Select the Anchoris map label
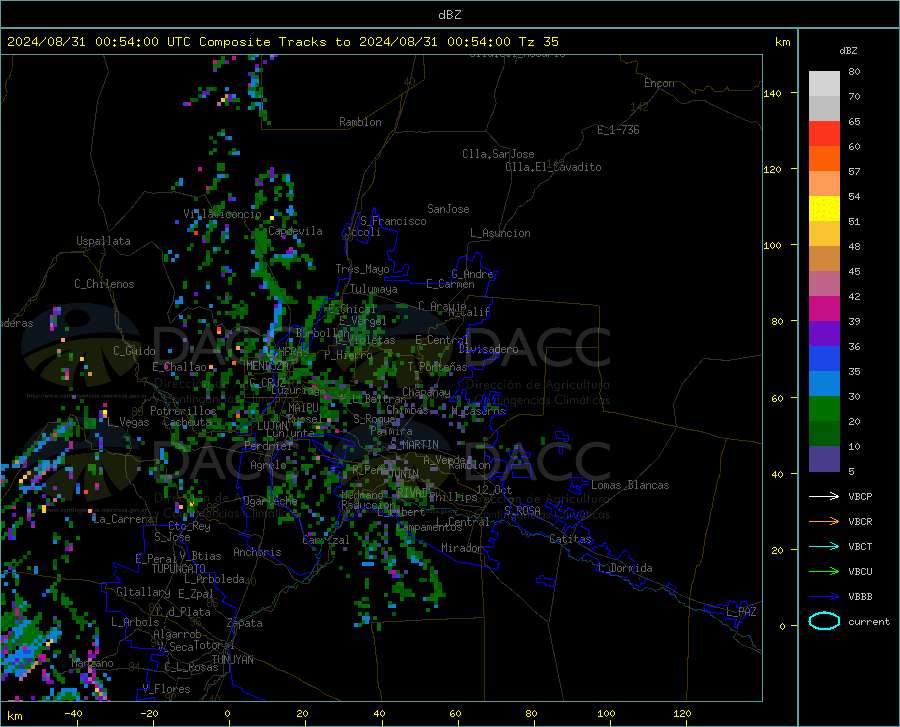Viewport: 900px width, 727px height. (257, 552)
